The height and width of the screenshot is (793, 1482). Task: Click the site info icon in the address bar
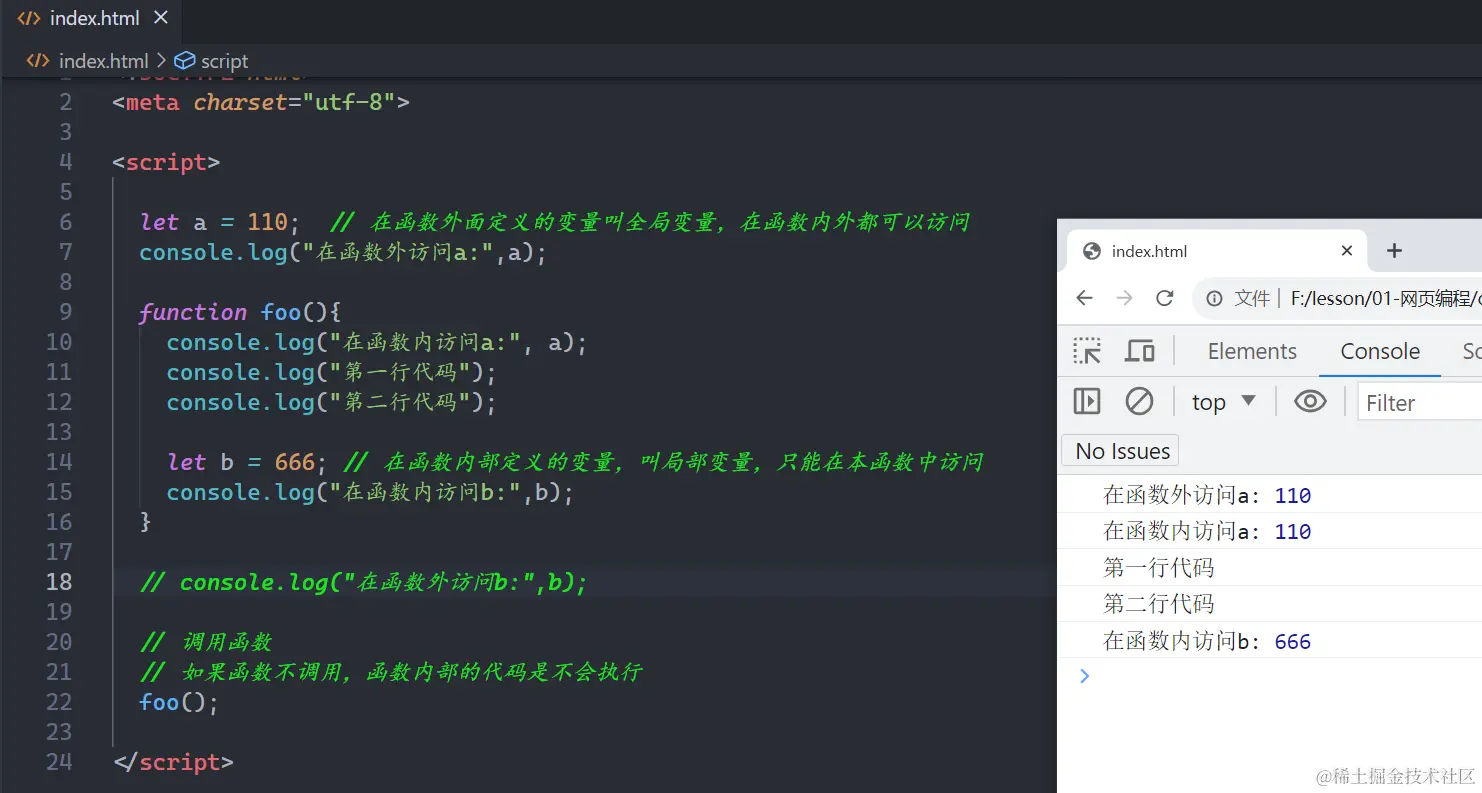1215,298
